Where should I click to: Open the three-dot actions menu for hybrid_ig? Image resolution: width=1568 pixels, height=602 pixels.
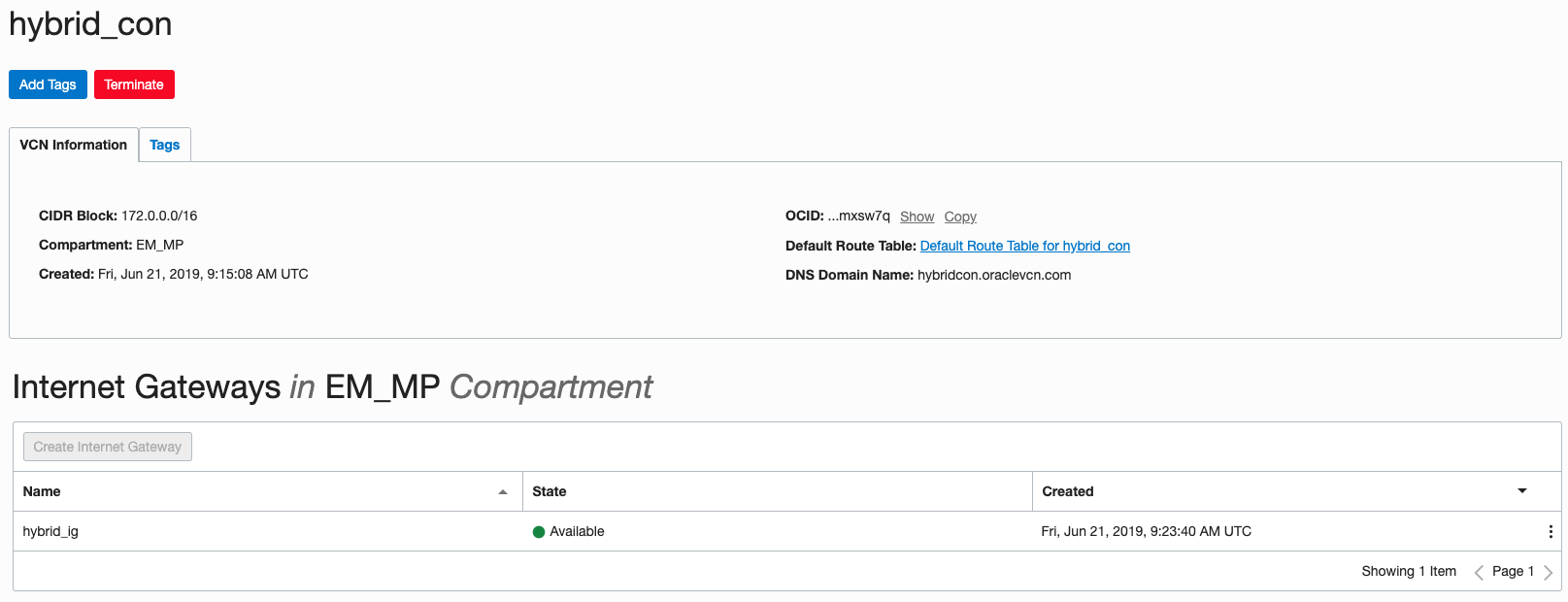click(1551, 531)
